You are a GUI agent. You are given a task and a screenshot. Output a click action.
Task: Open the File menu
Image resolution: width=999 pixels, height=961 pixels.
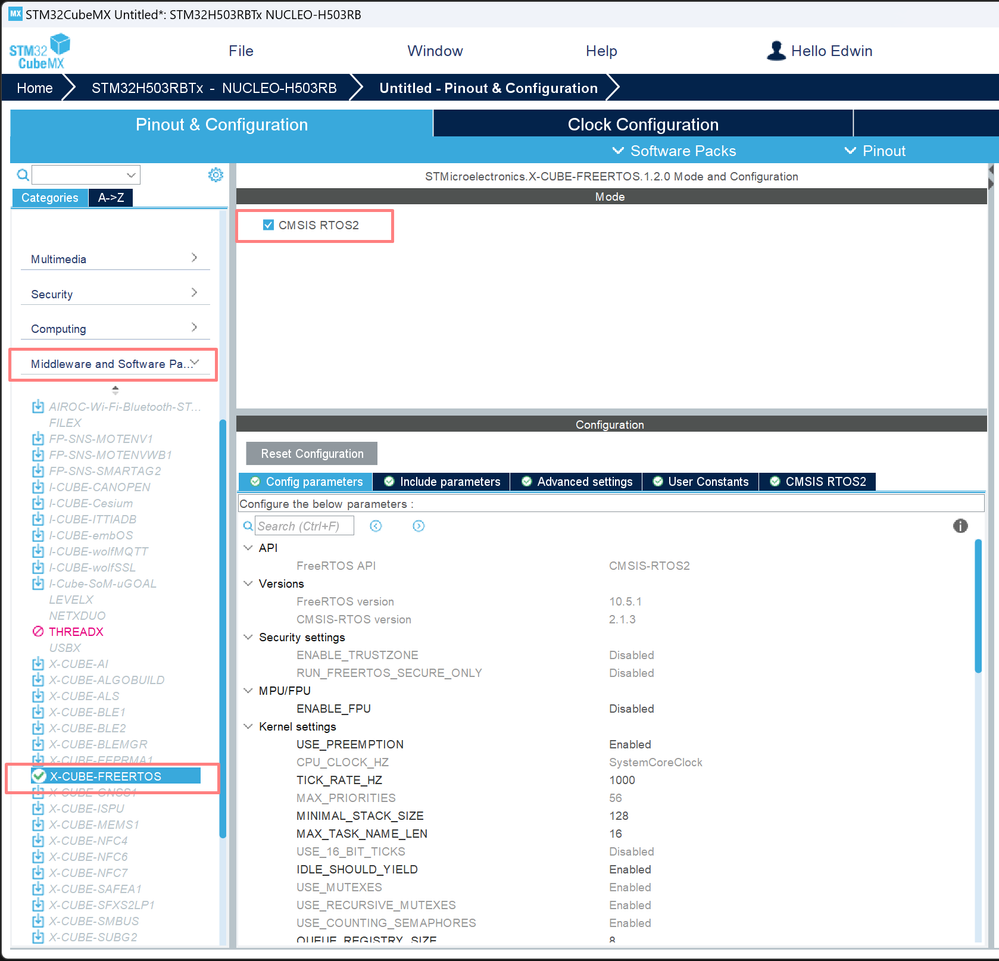(x=241, y=51)
